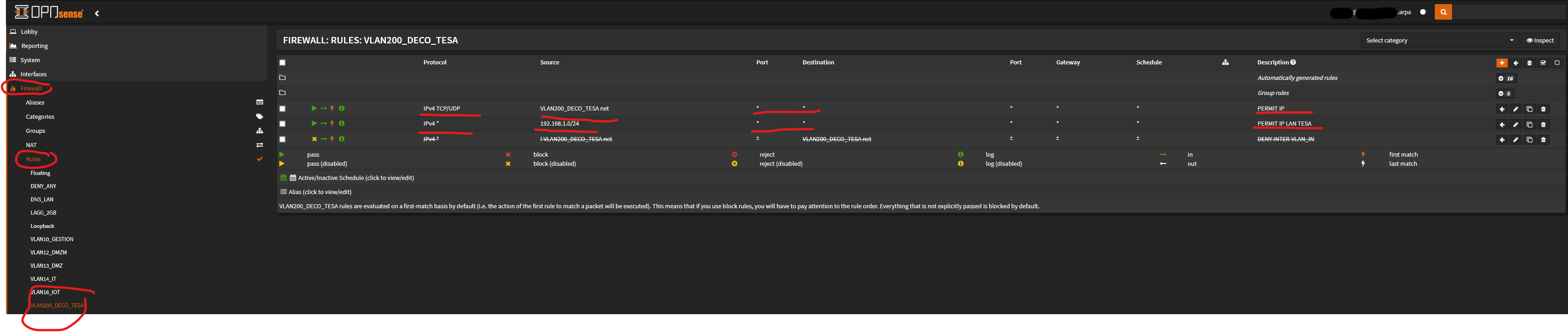Tick the checkbox for the PERMIT IP rule

click(x=282, y=109)
